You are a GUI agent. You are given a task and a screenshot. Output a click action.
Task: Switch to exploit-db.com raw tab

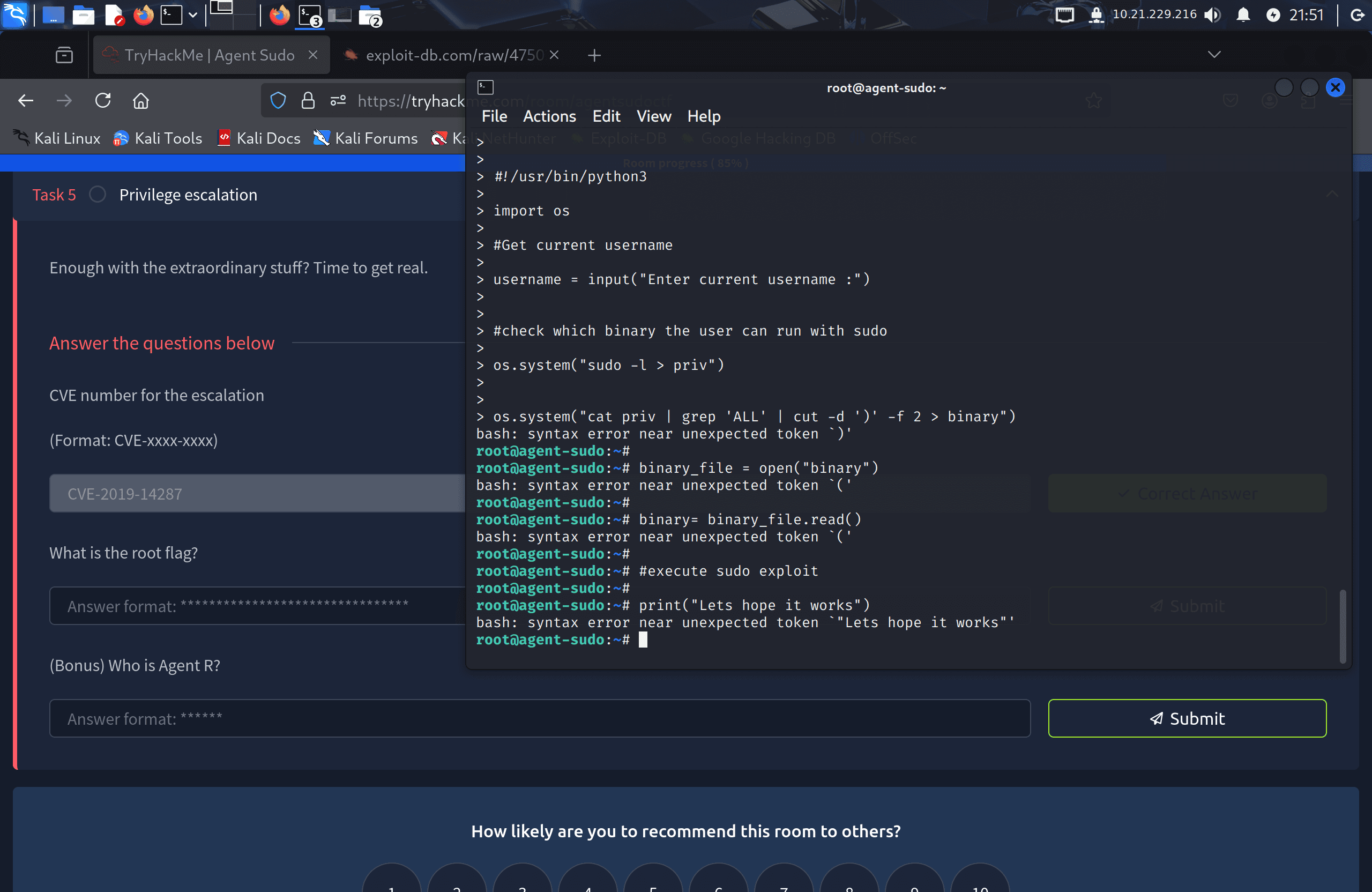[451, 55]
